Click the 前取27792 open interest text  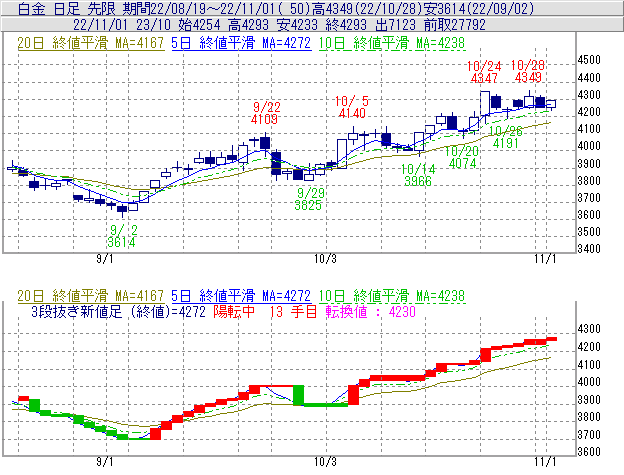pyautogui.click(x=455, y=25)
